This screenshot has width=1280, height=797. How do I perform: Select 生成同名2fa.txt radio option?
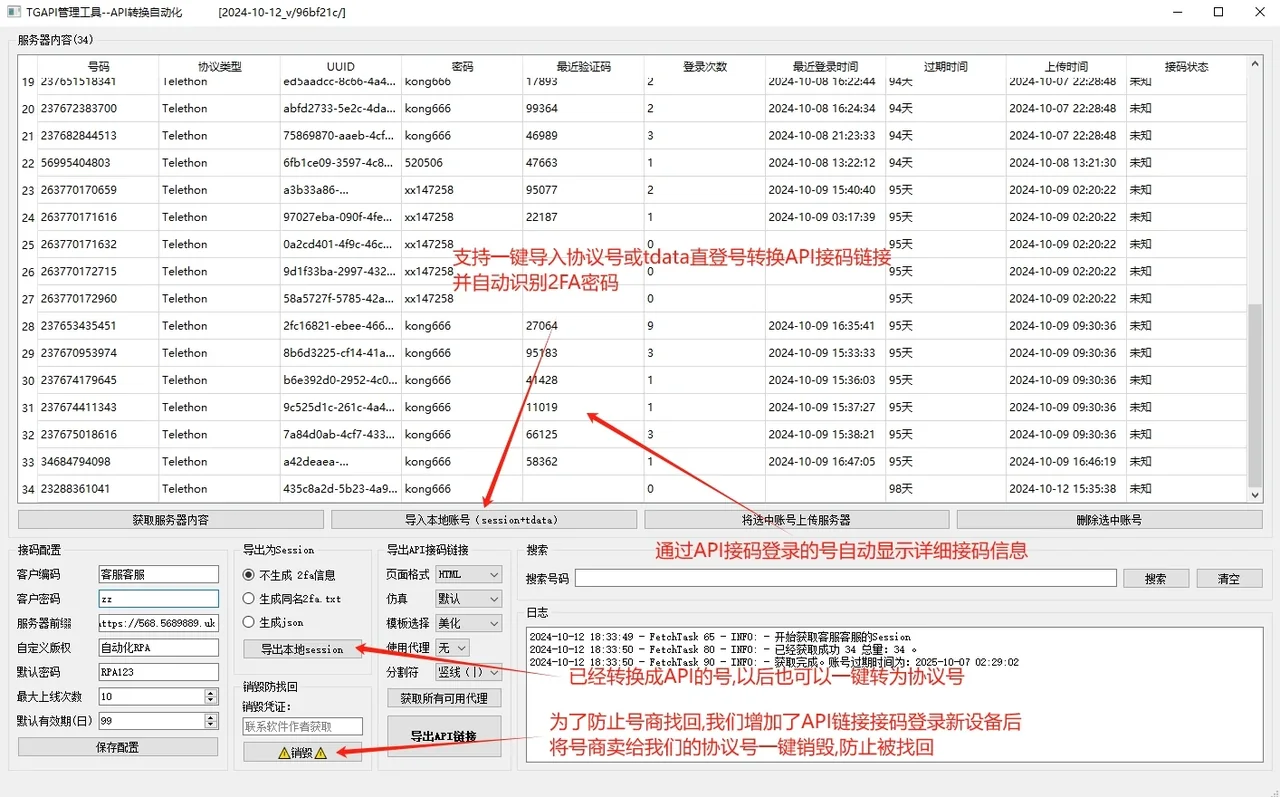click(292, 598)
